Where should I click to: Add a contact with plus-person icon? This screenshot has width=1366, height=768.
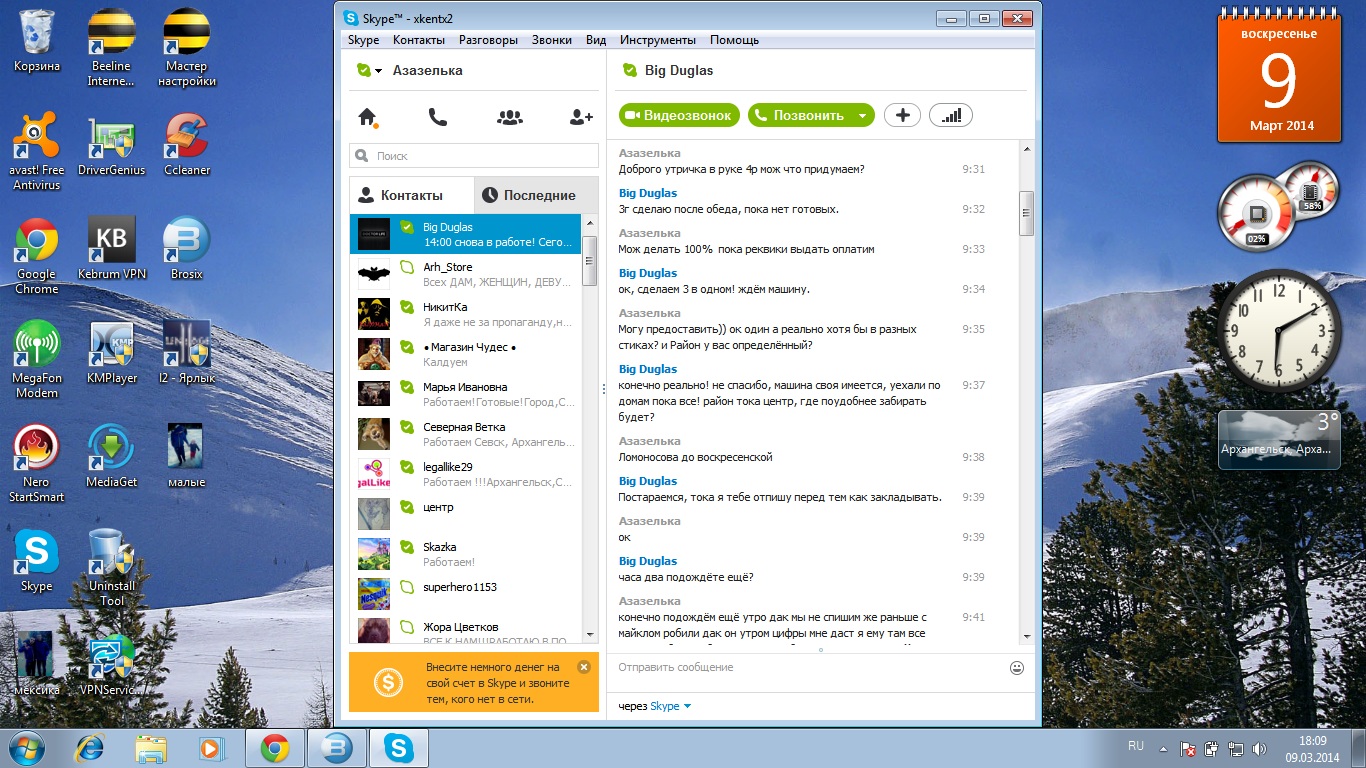(x=581, y=117)
